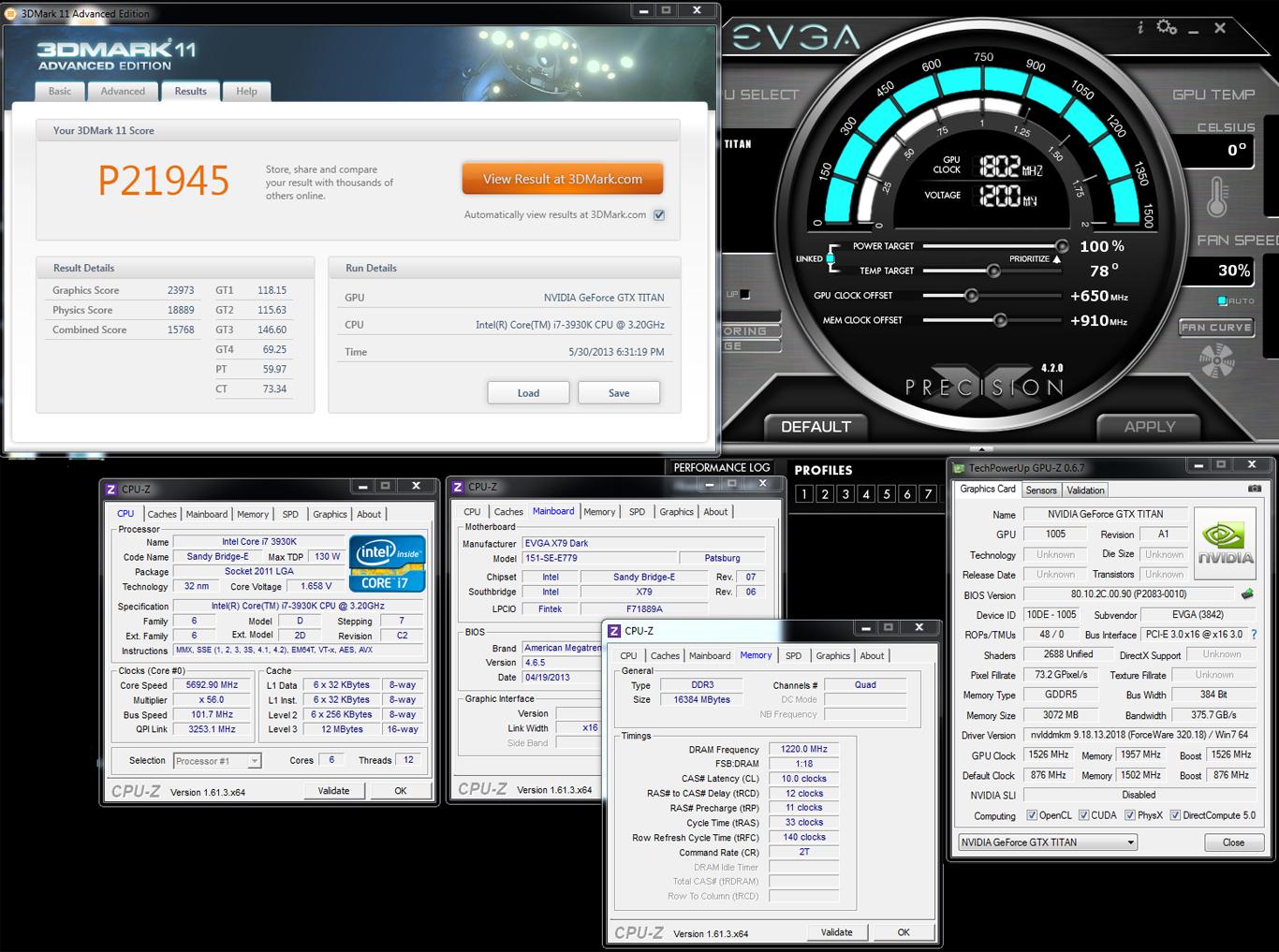Open the Help tab in 3DMark
The width and height of the screenshot is (1279, 952).
pos(246,91)
